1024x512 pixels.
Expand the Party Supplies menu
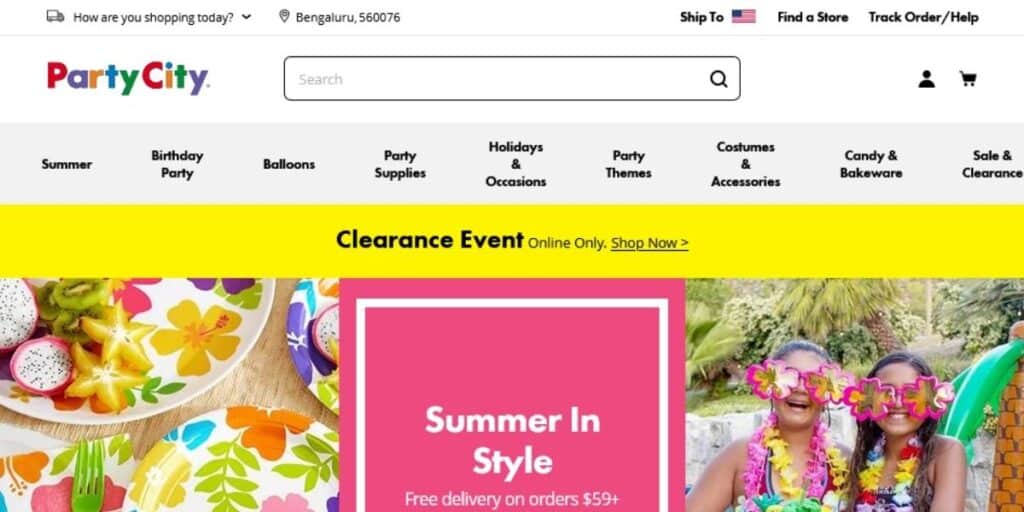[400, 164]
